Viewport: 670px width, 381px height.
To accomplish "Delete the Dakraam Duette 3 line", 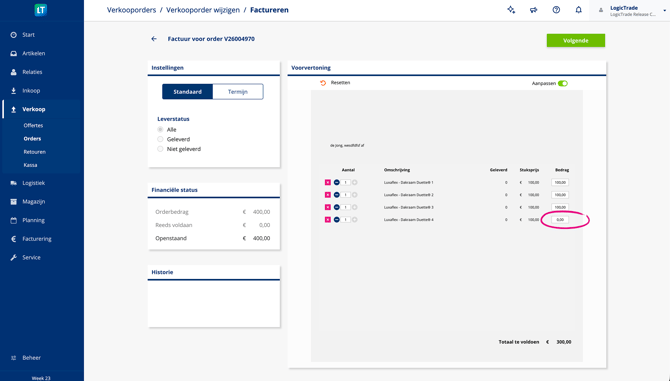I will click(x=328, y=207).
